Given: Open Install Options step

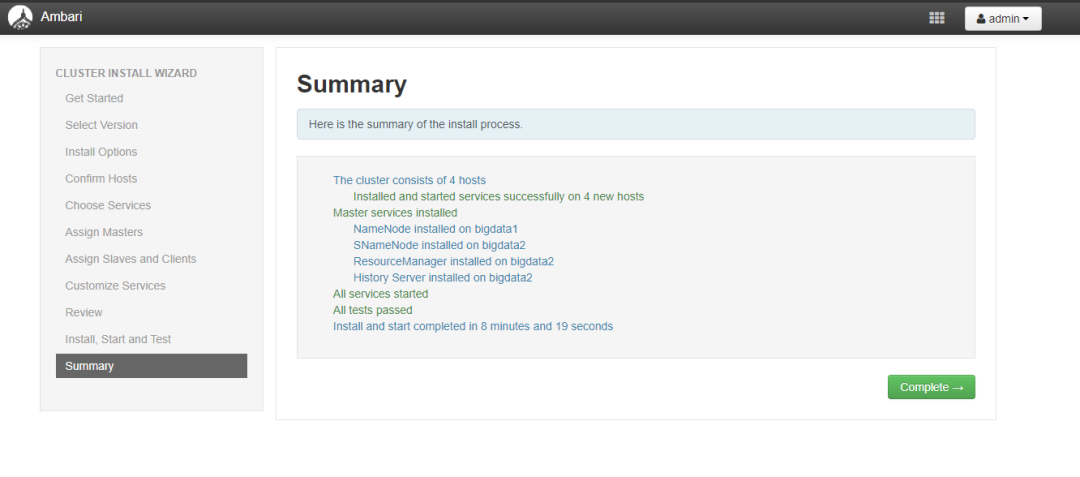Looking at the screenshot, I should coord(101,152).
